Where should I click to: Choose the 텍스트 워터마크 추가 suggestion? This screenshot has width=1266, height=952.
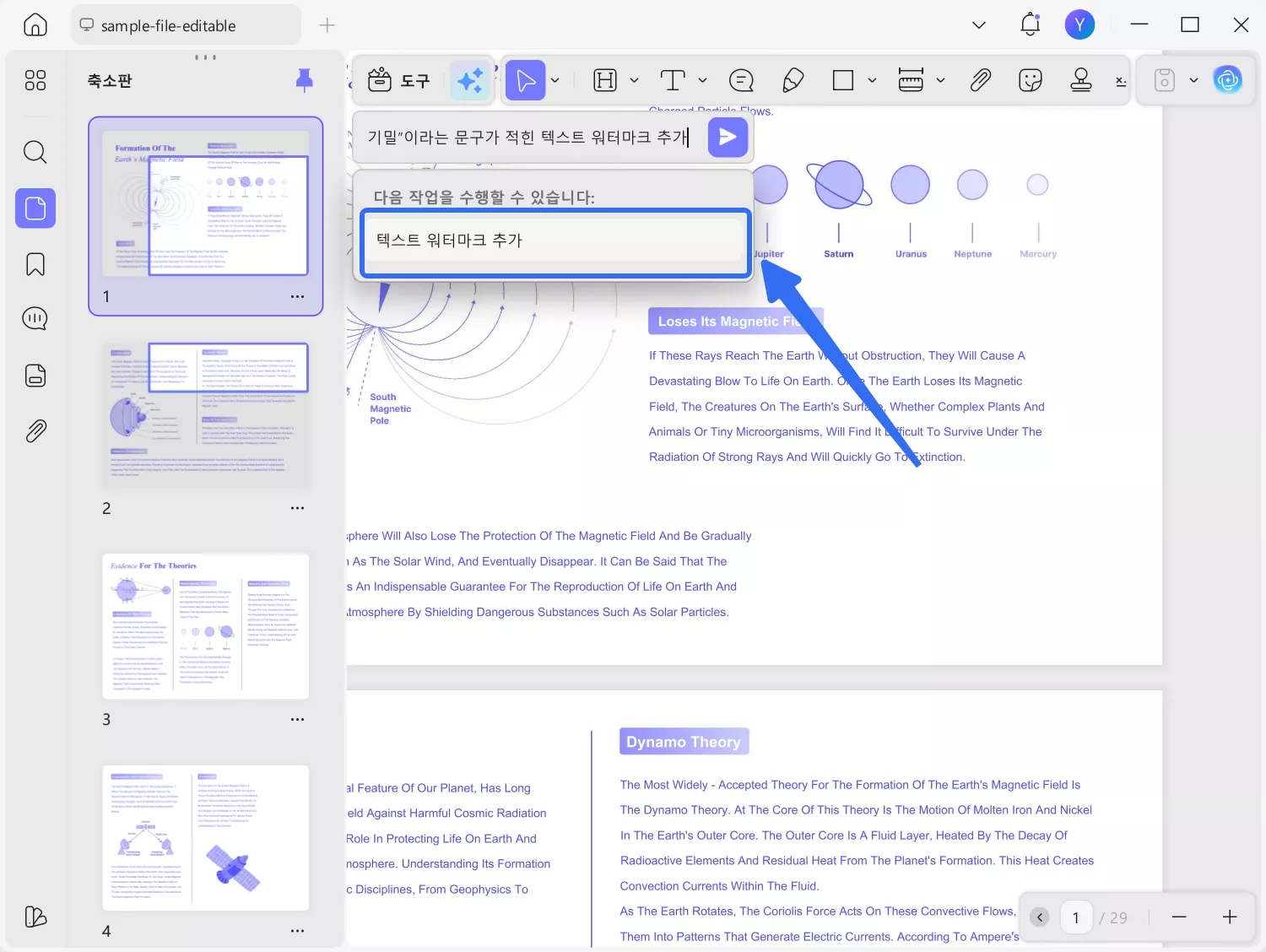point(555,241)
